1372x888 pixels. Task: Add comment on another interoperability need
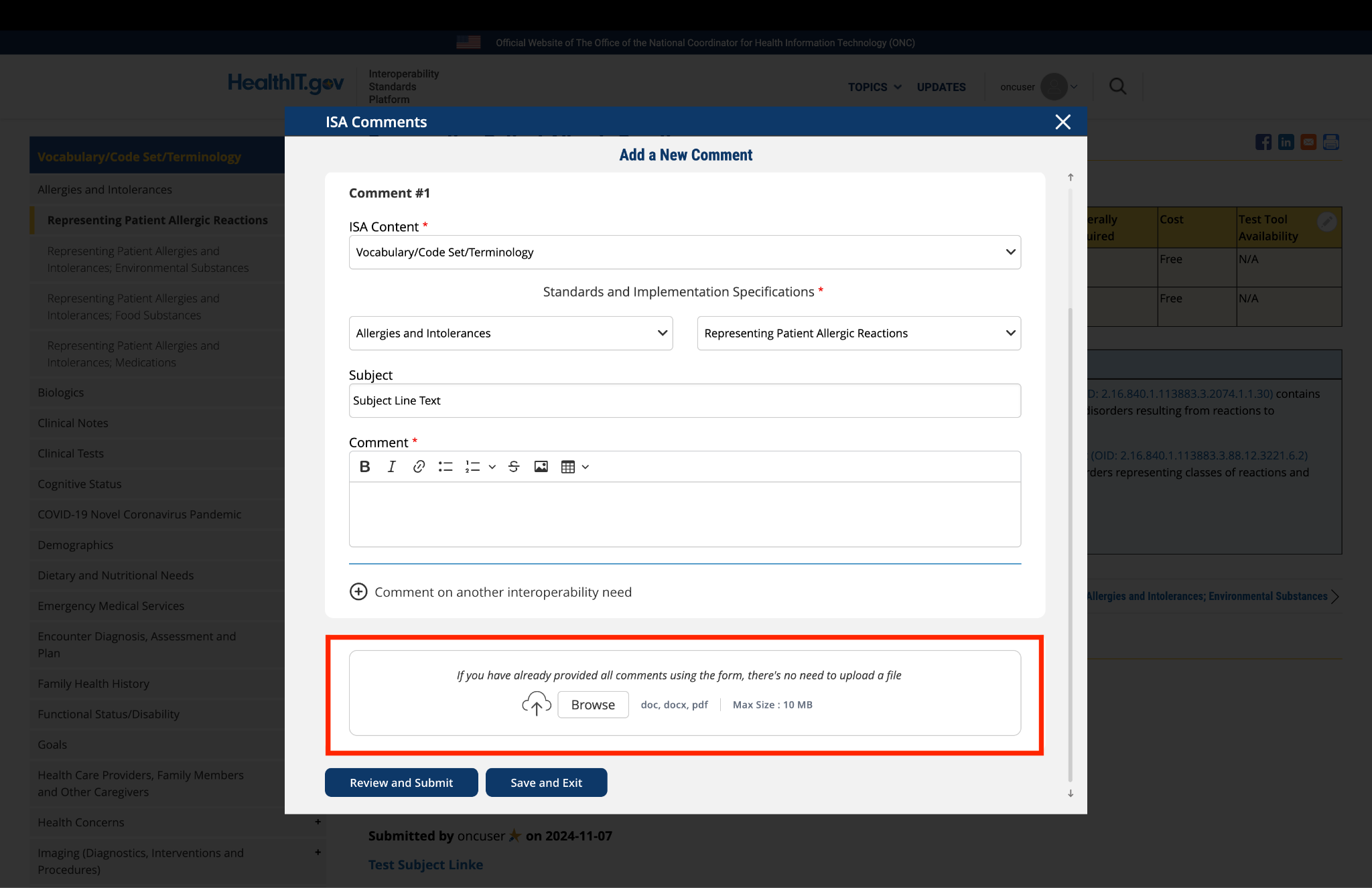click(x=358, y=592)
